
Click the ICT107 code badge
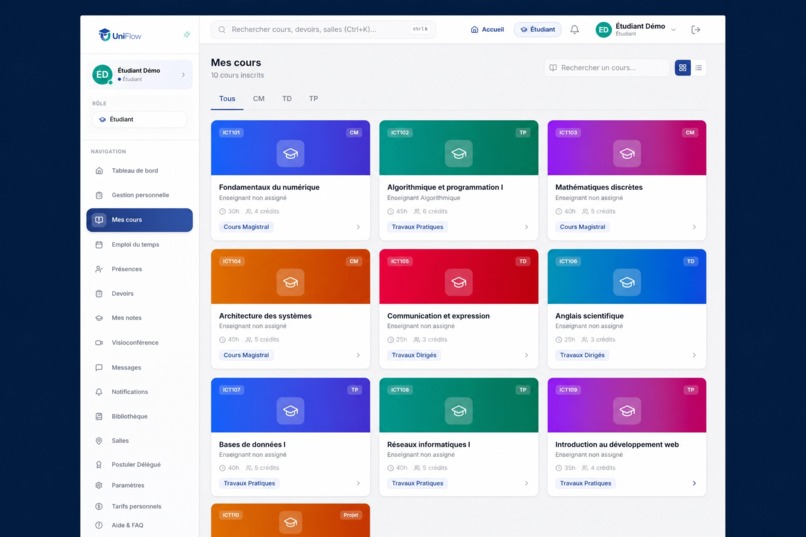coord(232,390)
